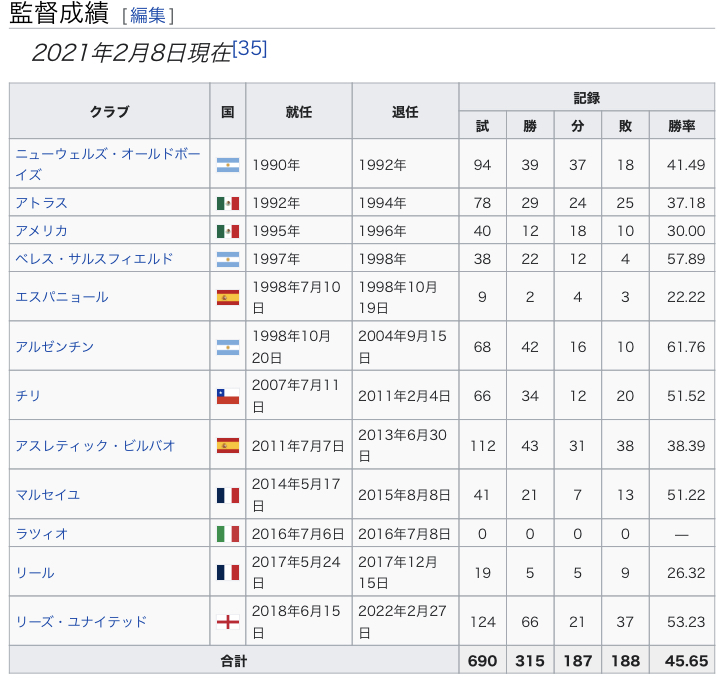The height and width of the screenshot is (687, 728).
Task: Click the 記録 header cell
Action: [587, 97]
